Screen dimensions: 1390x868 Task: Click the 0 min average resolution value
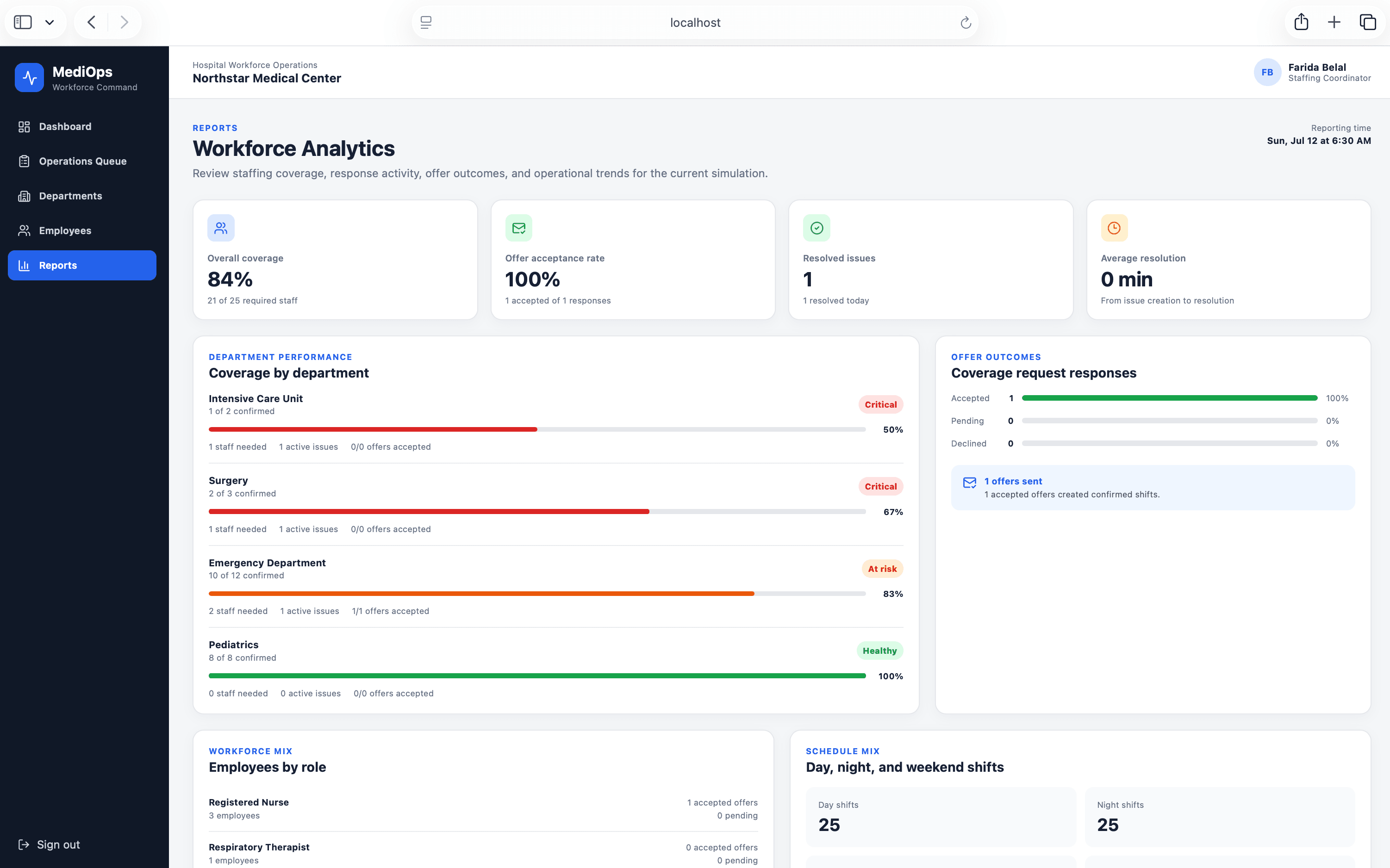pyautogui.click(x=1127, y=279)
